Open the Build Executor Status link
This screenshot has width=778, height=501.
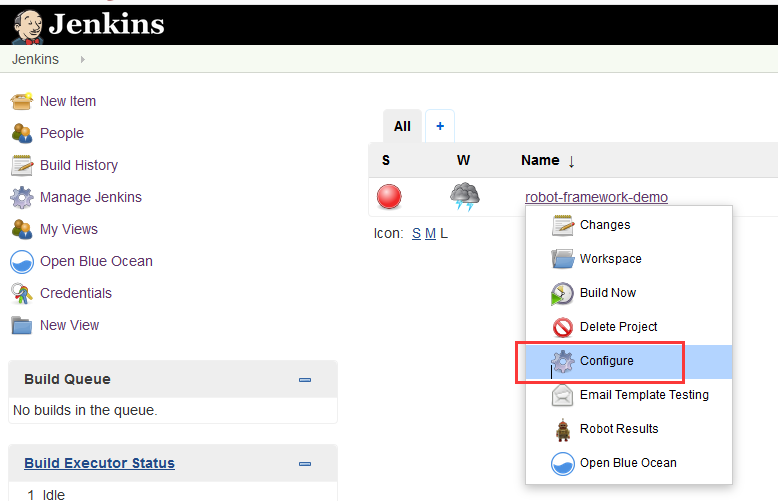click(x=99, y=463)
